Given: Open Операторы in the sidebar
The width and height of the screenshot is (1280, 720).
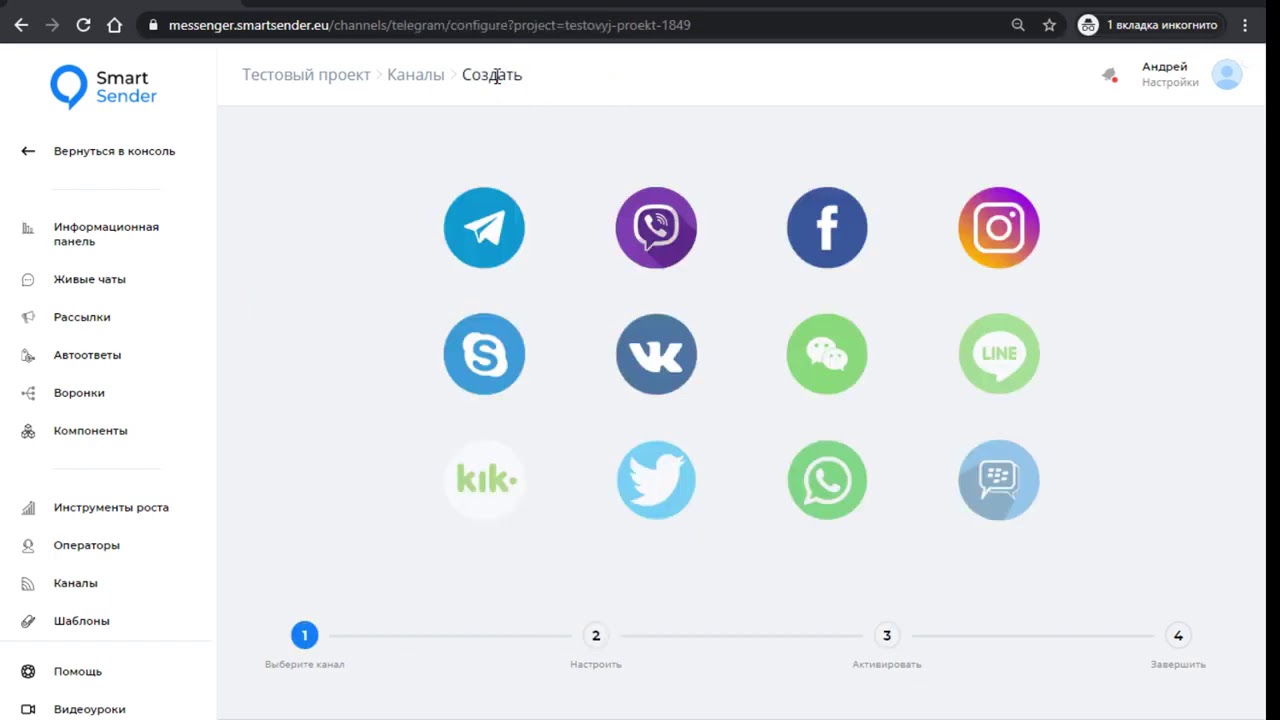Looking at the screenshot, I should [71, 545].
